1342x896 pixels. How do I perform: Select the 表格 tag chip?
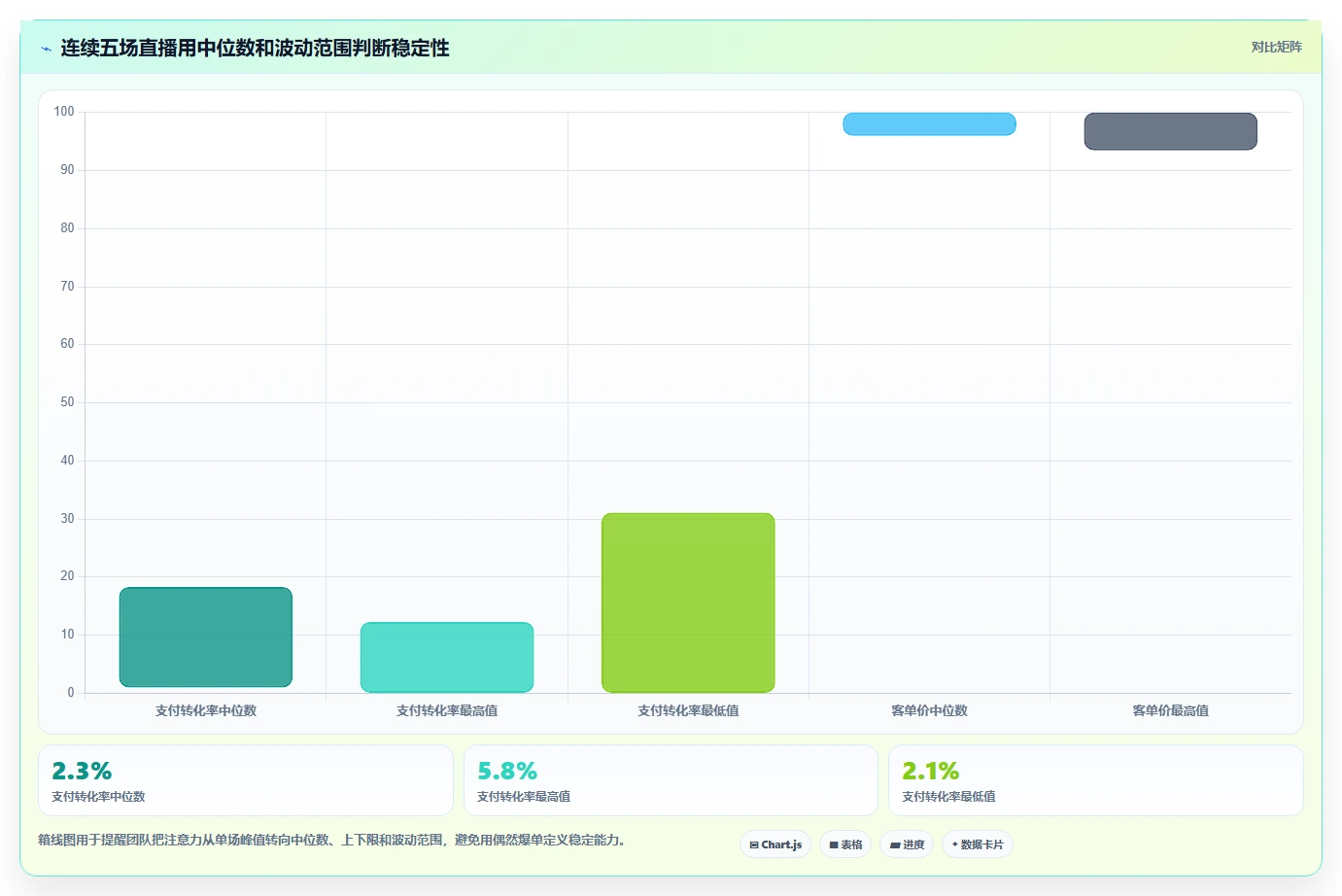tap(845, 844)
